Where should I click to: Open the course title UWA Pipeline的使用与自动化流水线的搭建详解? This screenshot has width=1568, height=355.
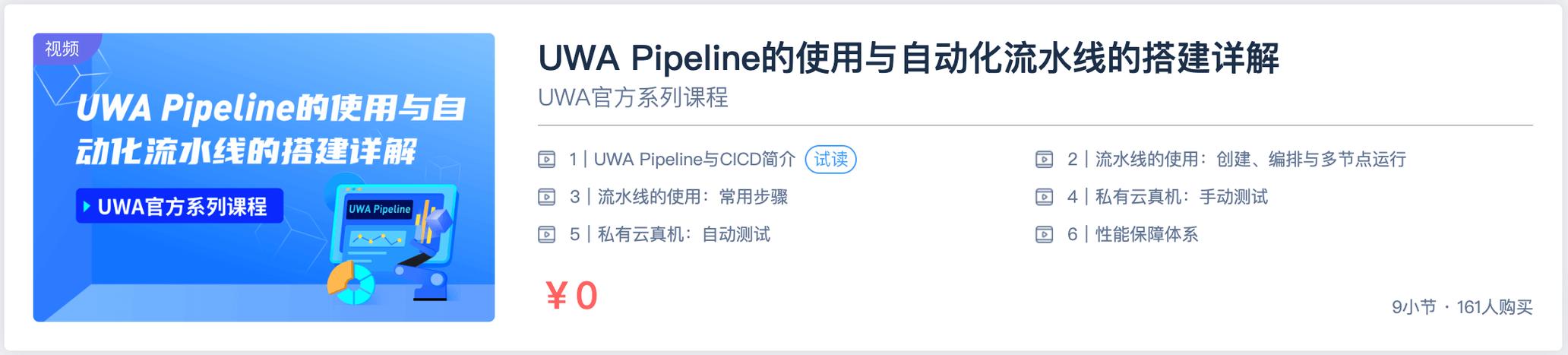908,59
